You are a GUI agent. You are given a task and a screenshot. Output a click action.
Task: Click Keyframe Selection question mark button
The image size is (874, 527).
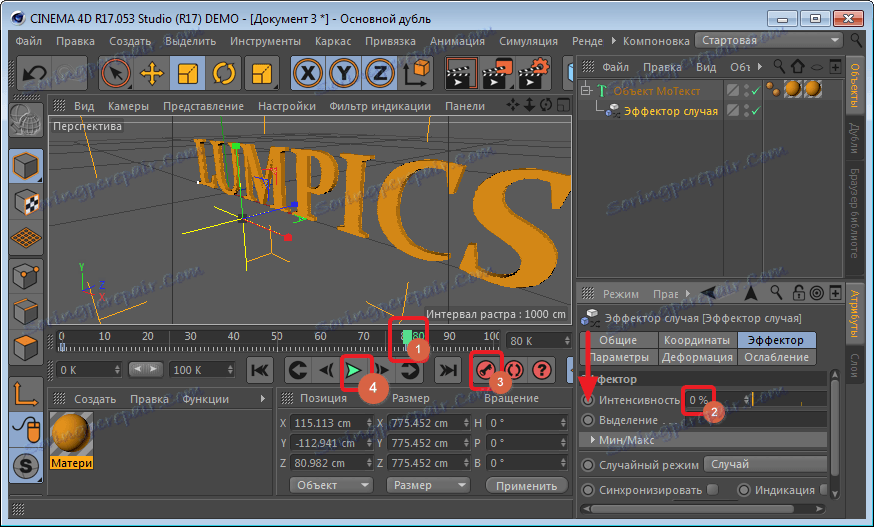point(542,370)
